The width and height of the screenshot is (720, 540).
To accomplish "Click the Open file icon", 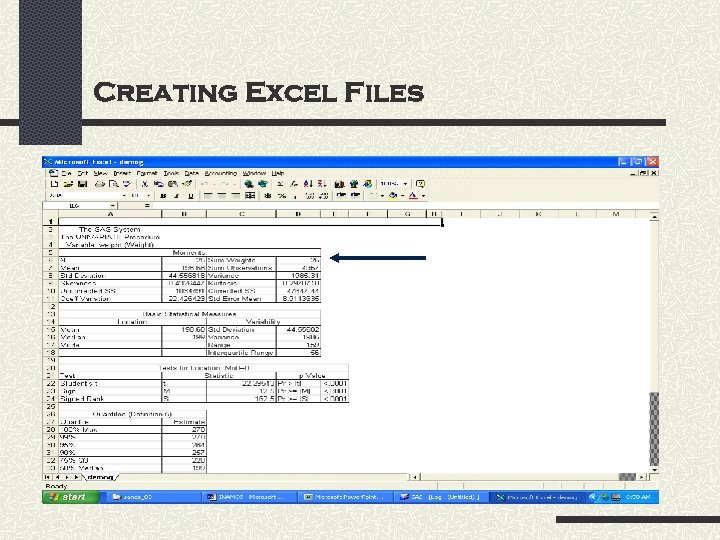I will tap(68, 184).
